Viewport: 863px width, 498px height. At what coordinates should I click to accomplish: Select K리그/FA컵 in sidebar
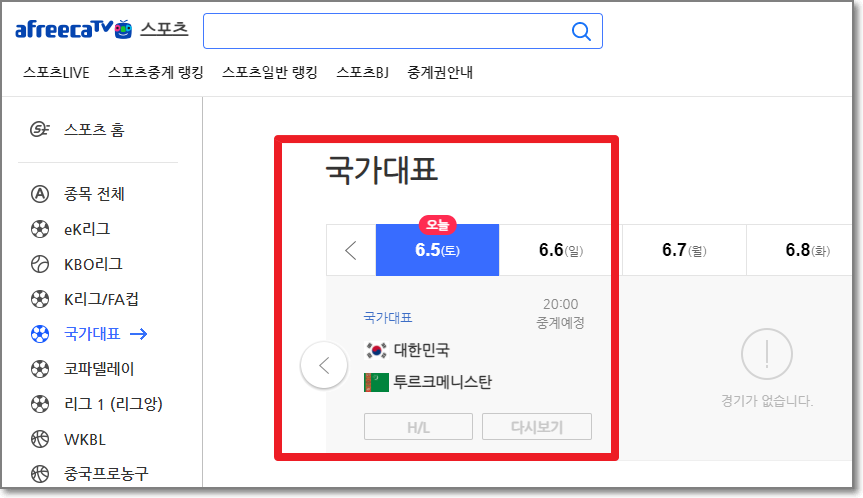pos(101,299)
